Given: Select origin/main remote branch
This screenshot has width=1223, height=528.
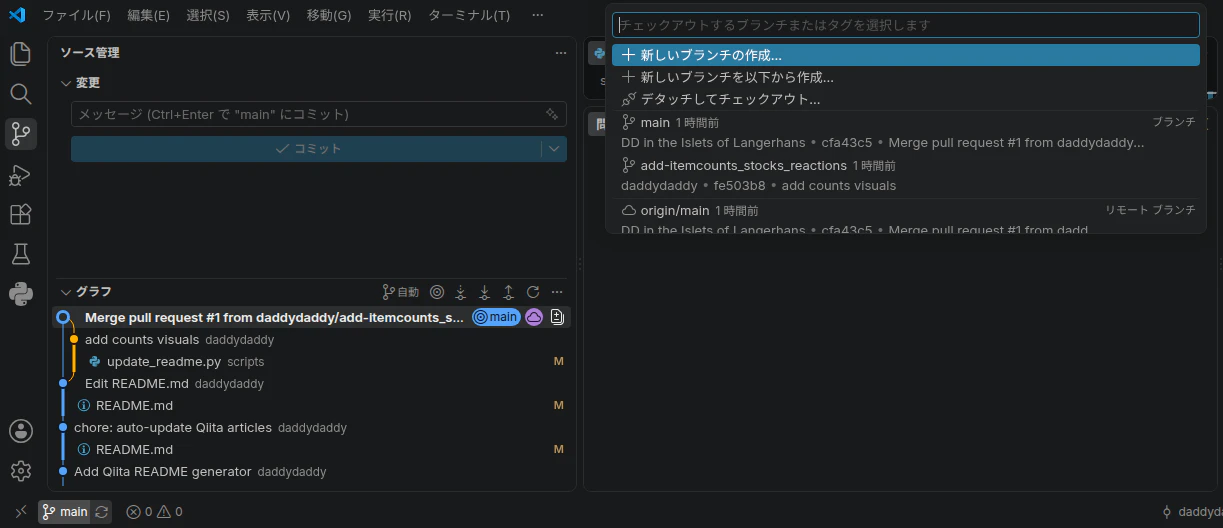Looking at the screenshot, I should 906,216.
